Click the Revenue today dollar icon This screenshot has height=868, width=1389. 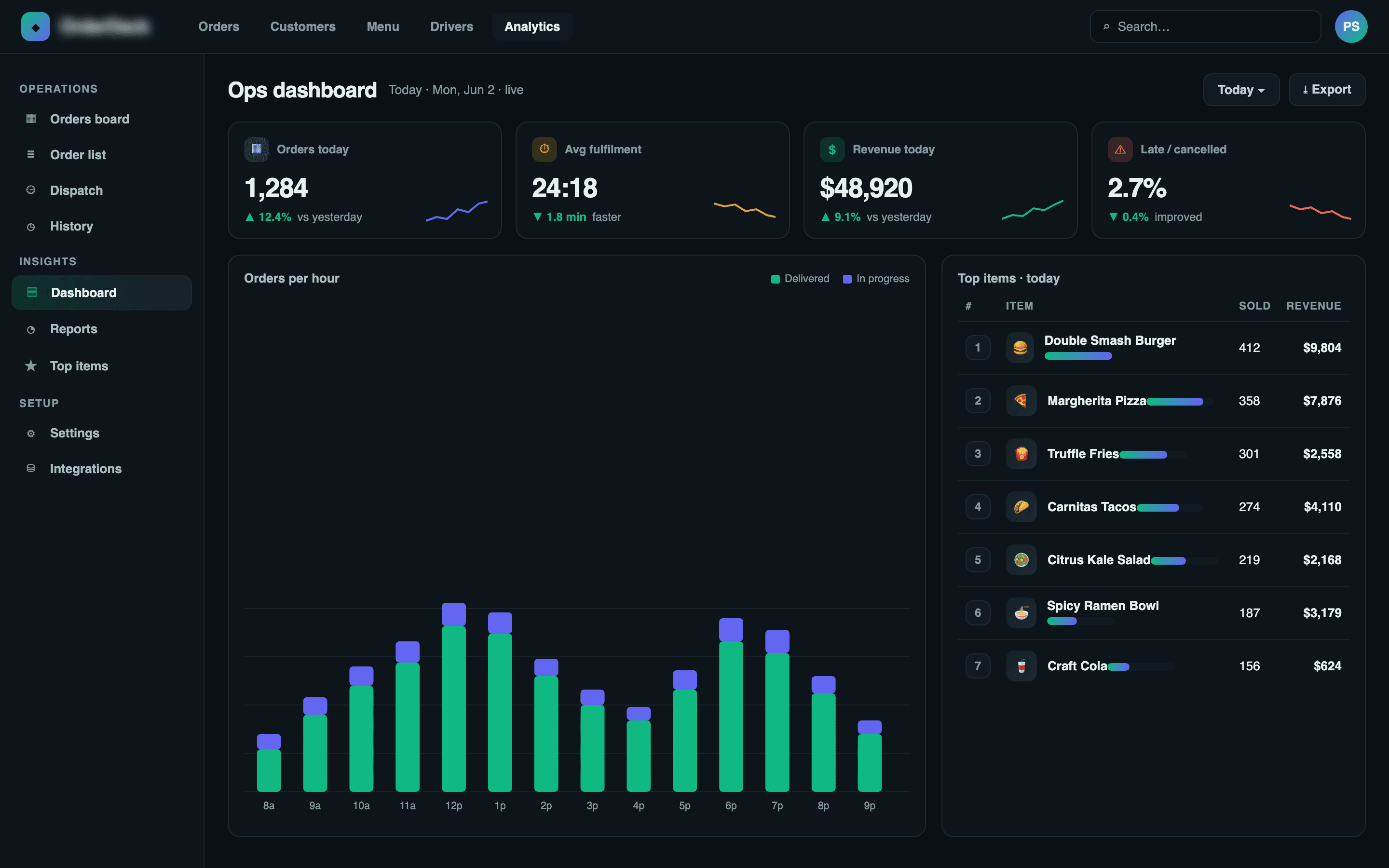(x=832, y=149)
